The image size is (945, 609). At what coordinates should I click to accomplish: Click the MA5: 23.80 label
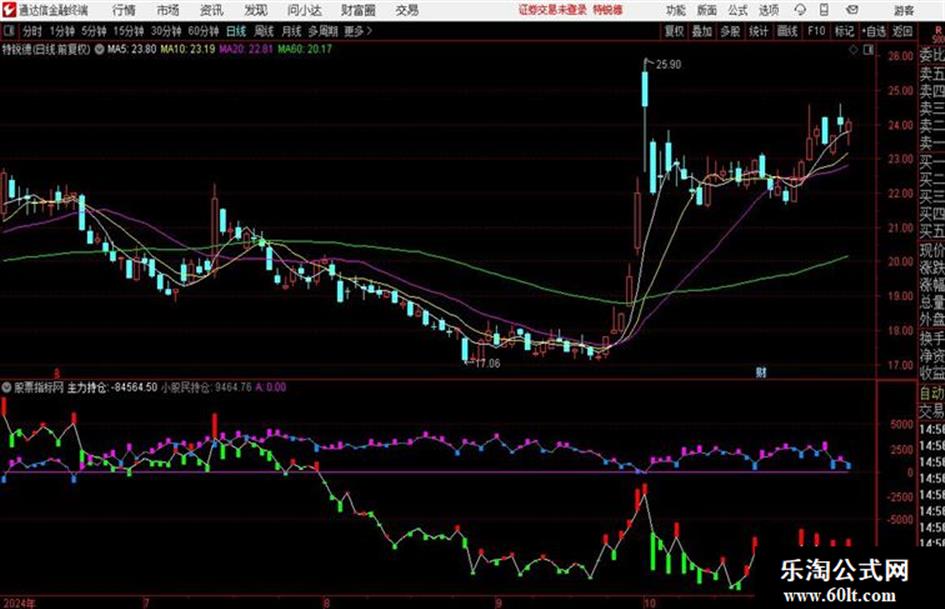point(131,49)
